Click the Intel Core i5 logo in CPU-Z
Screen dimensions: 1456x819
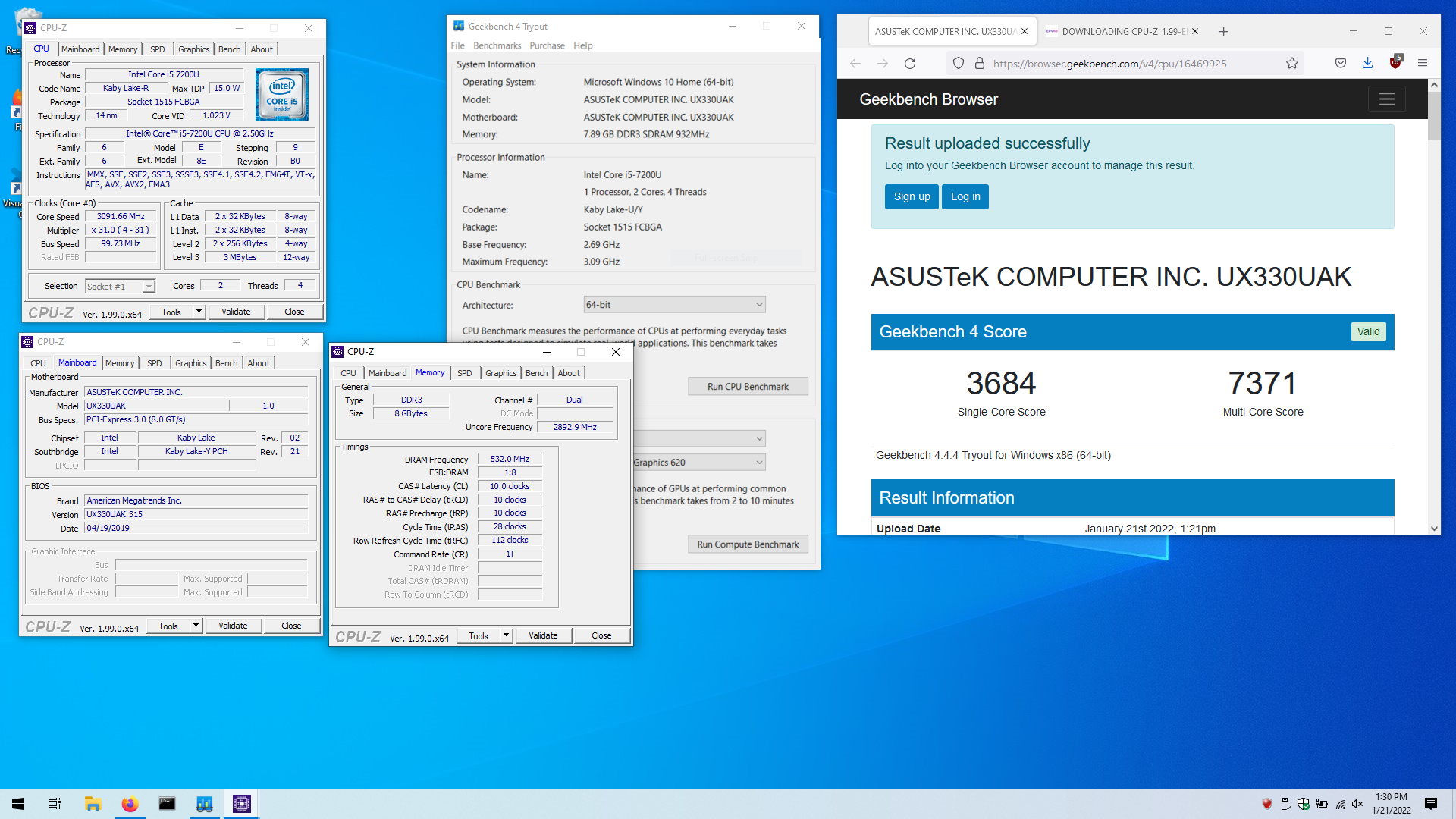pos(282,95)
